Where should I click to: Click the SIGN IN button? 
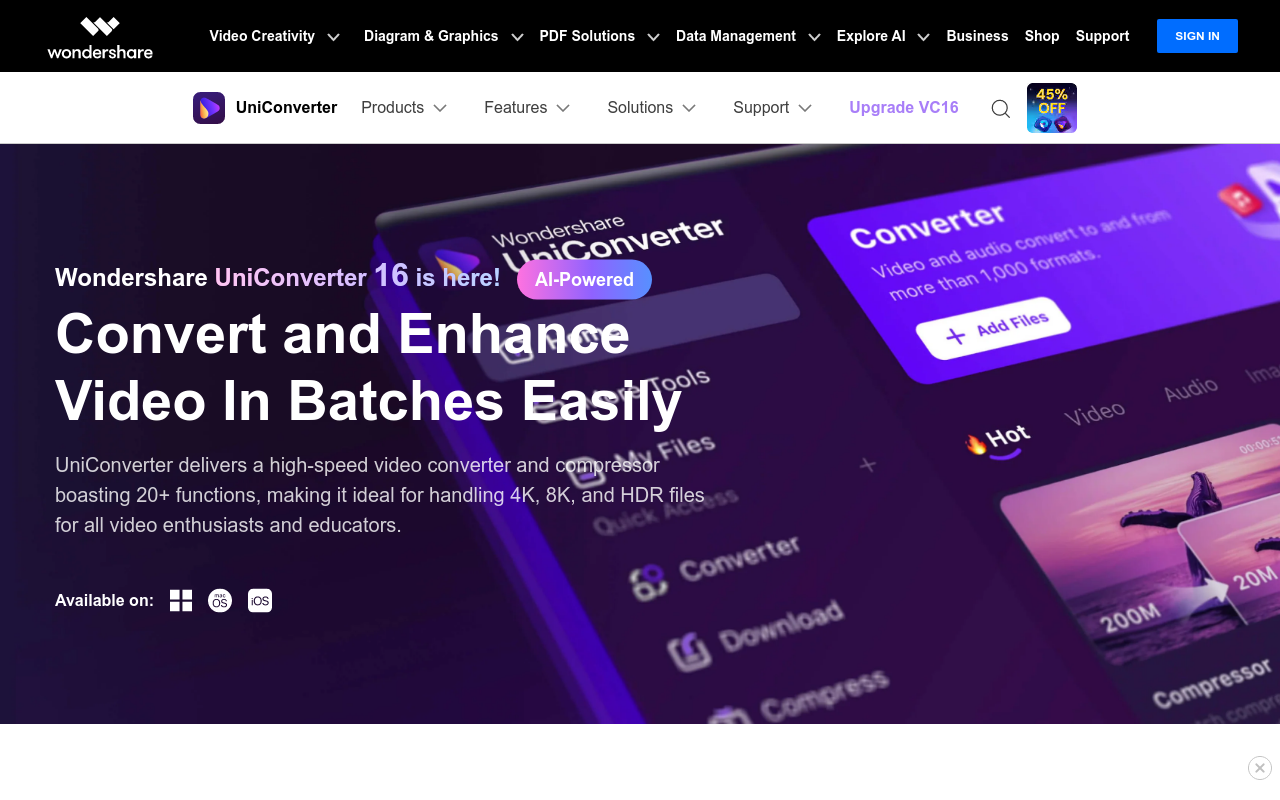1197,36
